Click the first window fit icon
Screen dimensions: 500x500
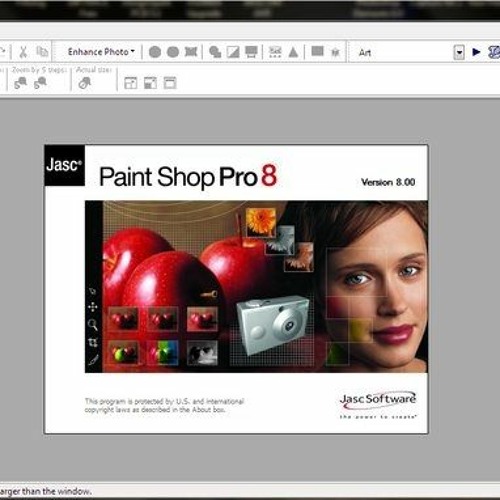tap(130, 83)
